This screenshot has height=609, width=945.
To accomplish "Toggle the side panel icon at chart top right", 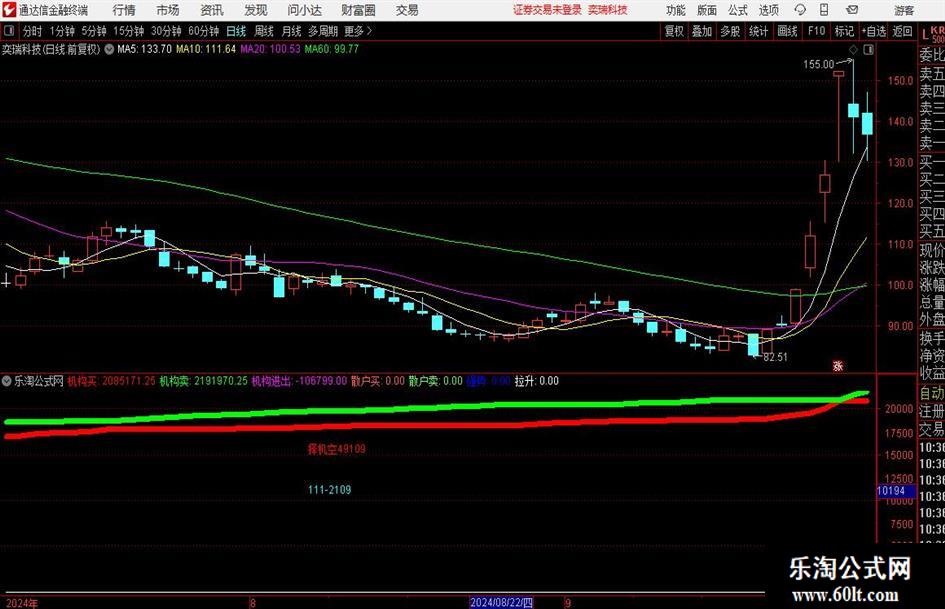I will pos(868,50).
